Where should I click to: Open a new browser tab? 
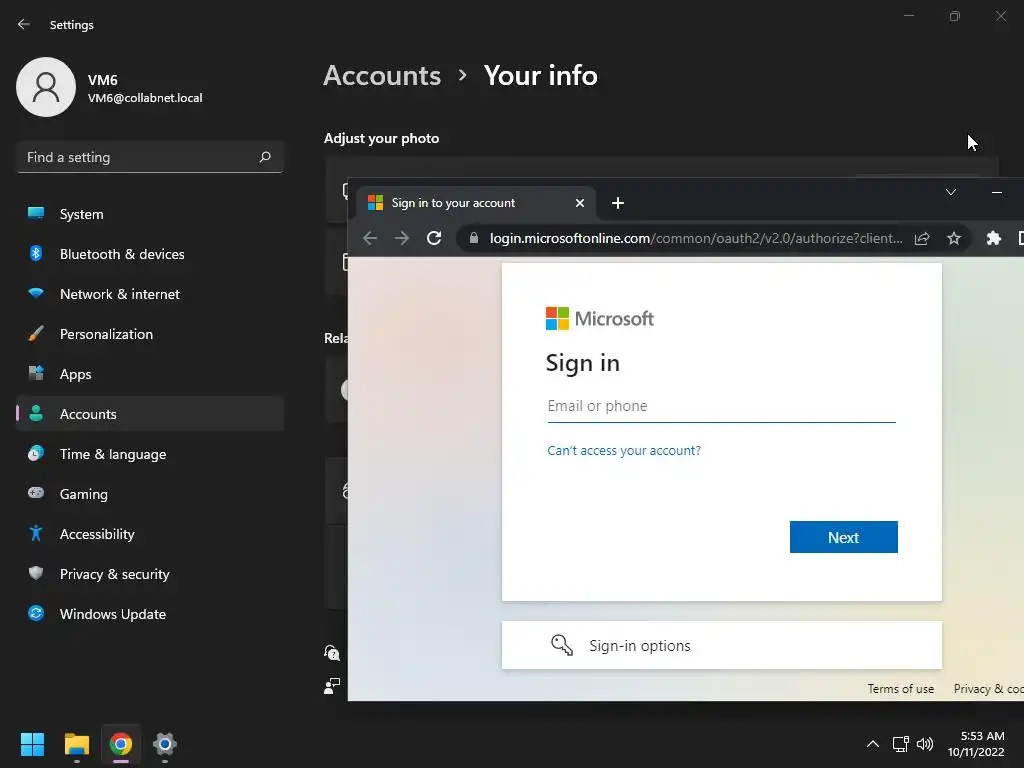click(x=617, y=203)
